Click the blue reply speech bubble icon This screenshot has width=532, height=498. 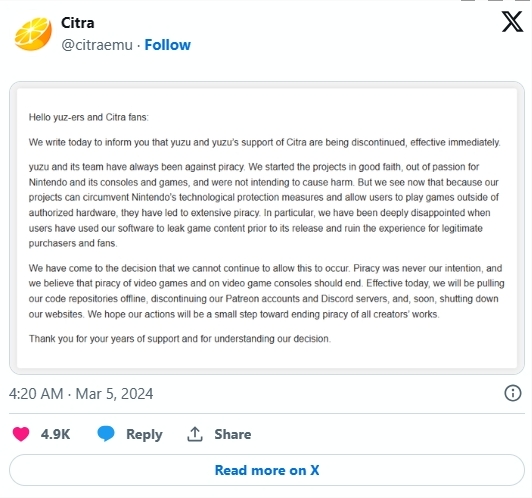[106, 434]
